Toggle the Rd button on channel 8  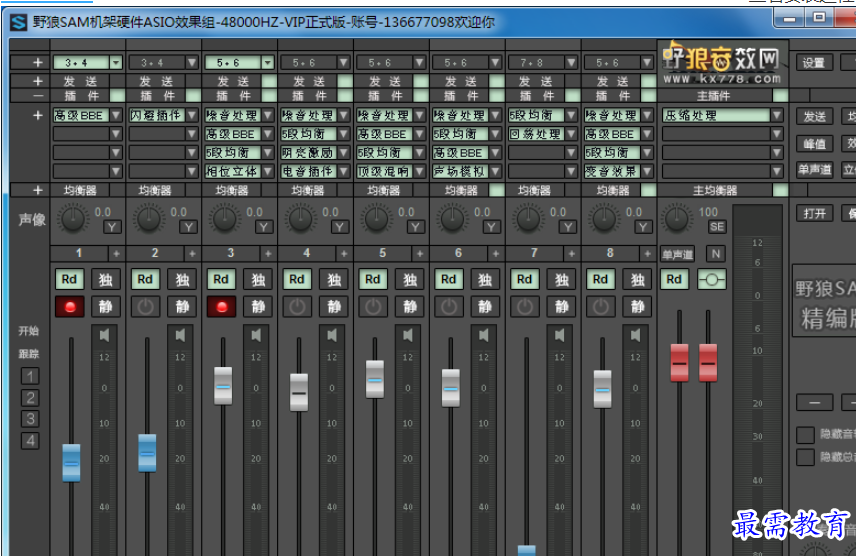(x=600, y=280)
